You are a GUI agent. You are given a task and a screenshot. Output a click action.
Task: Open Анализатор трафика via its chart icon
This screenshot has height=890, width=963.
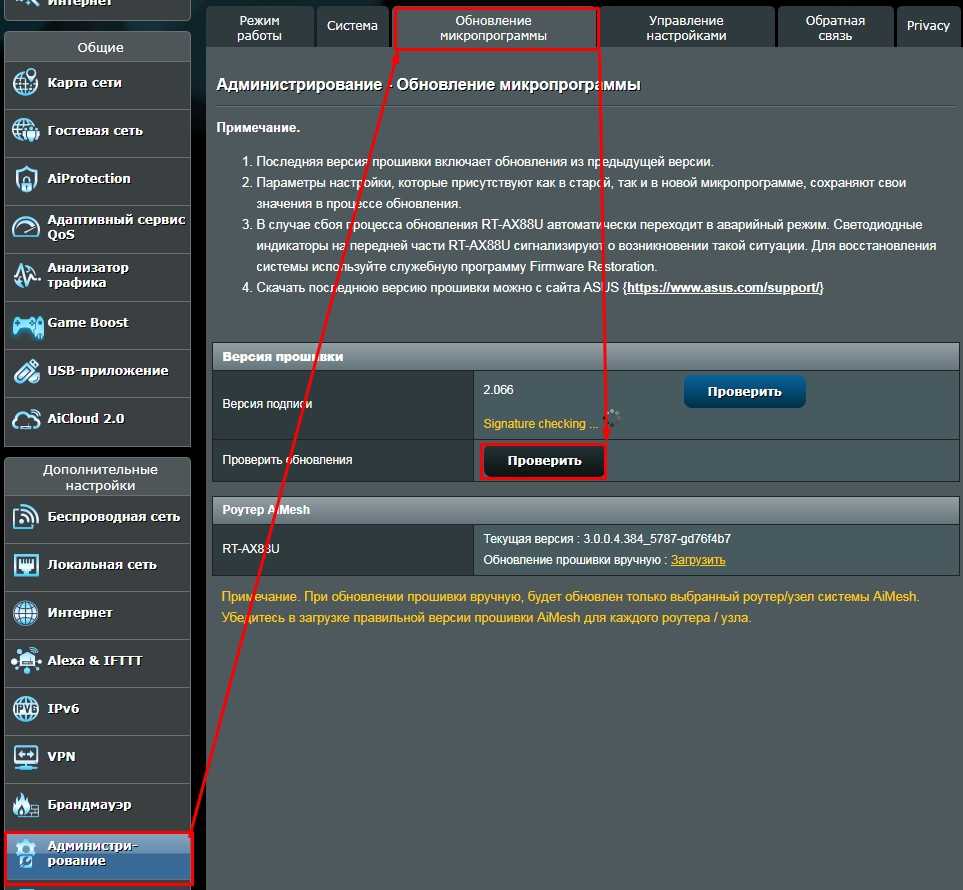coord(25,275)
